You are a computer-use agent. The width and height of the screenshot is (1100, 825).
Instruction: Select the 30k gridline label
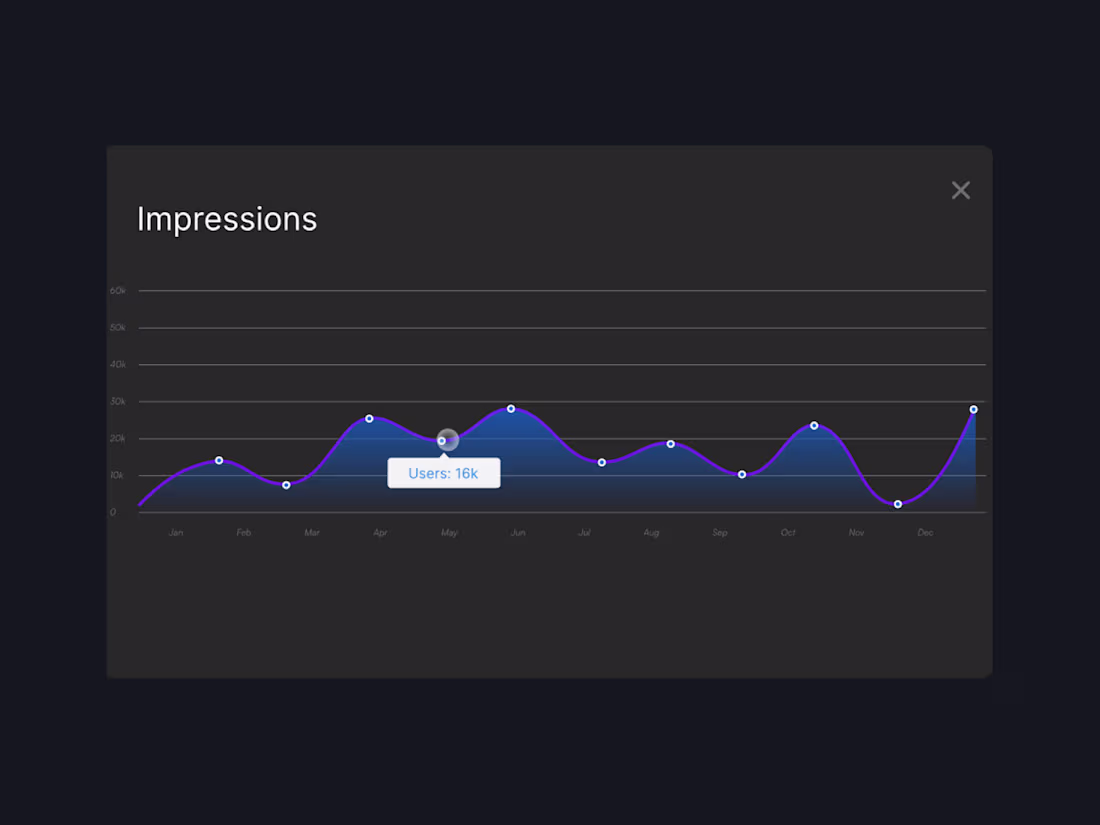click(x=116, y=401)
